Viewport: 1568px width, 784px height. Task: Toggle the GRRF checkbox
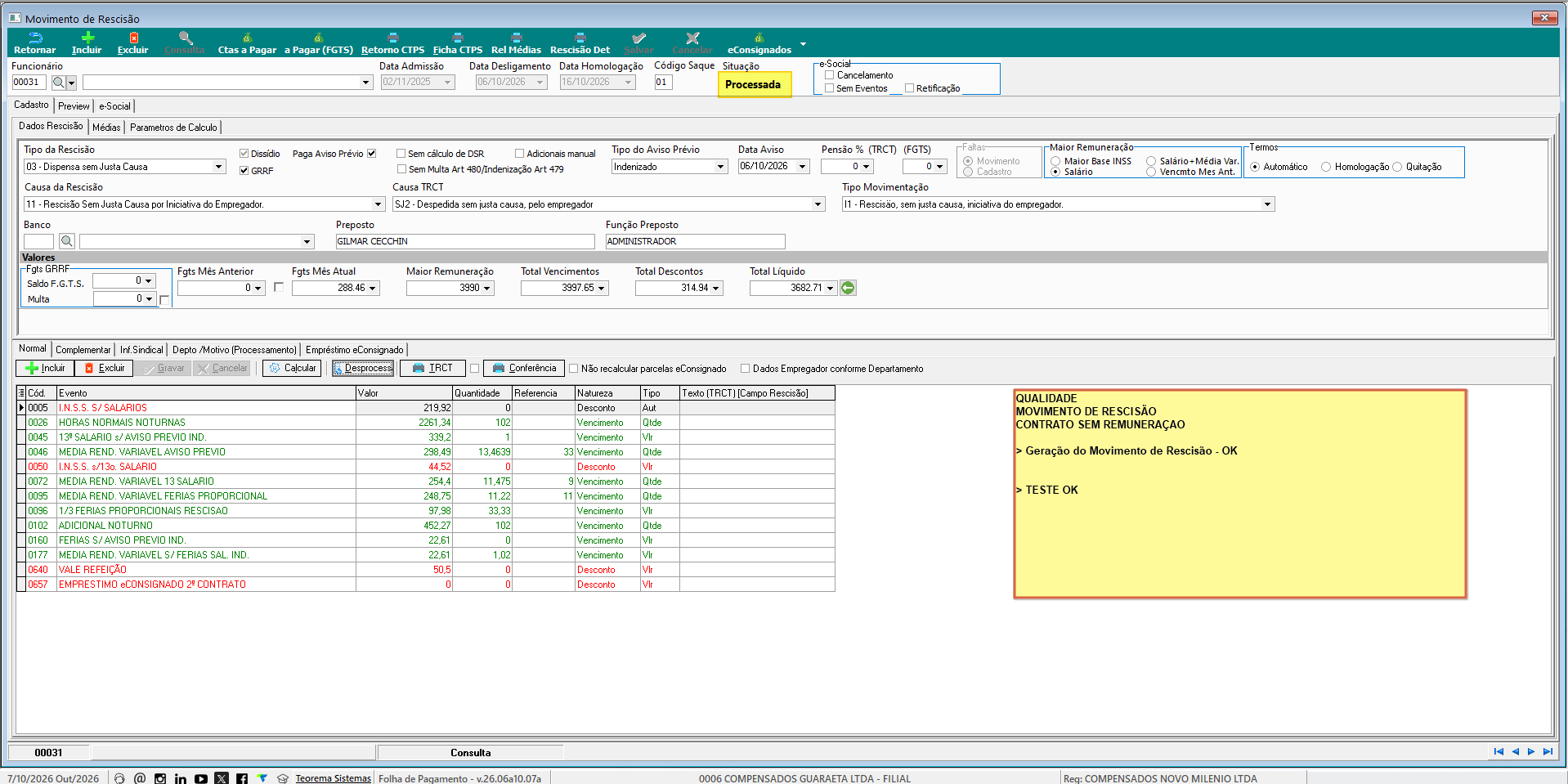(244, 171)
